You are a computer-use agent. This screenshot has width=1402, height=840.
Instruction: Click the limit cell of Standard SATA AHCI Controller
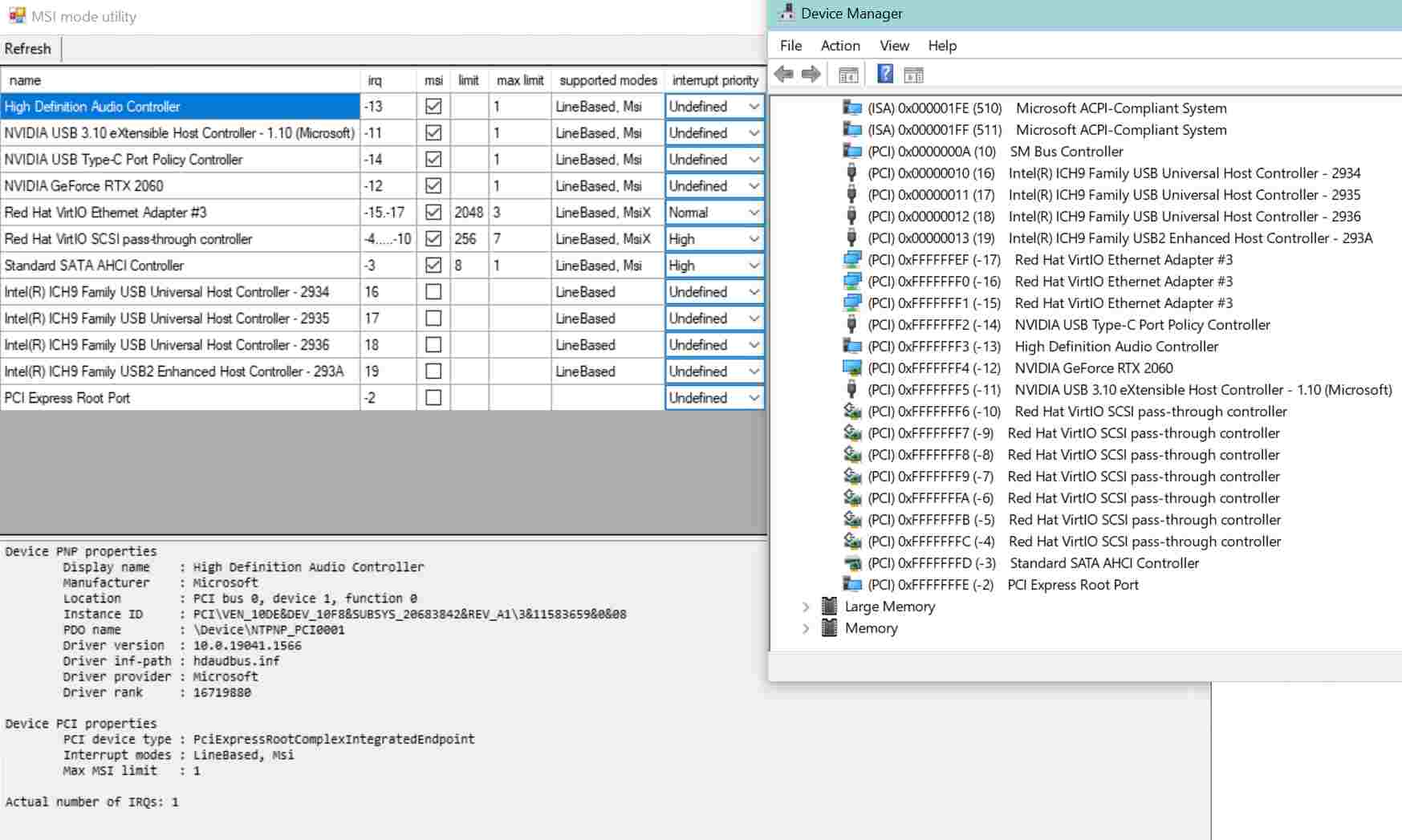click(x=469, y=266)
